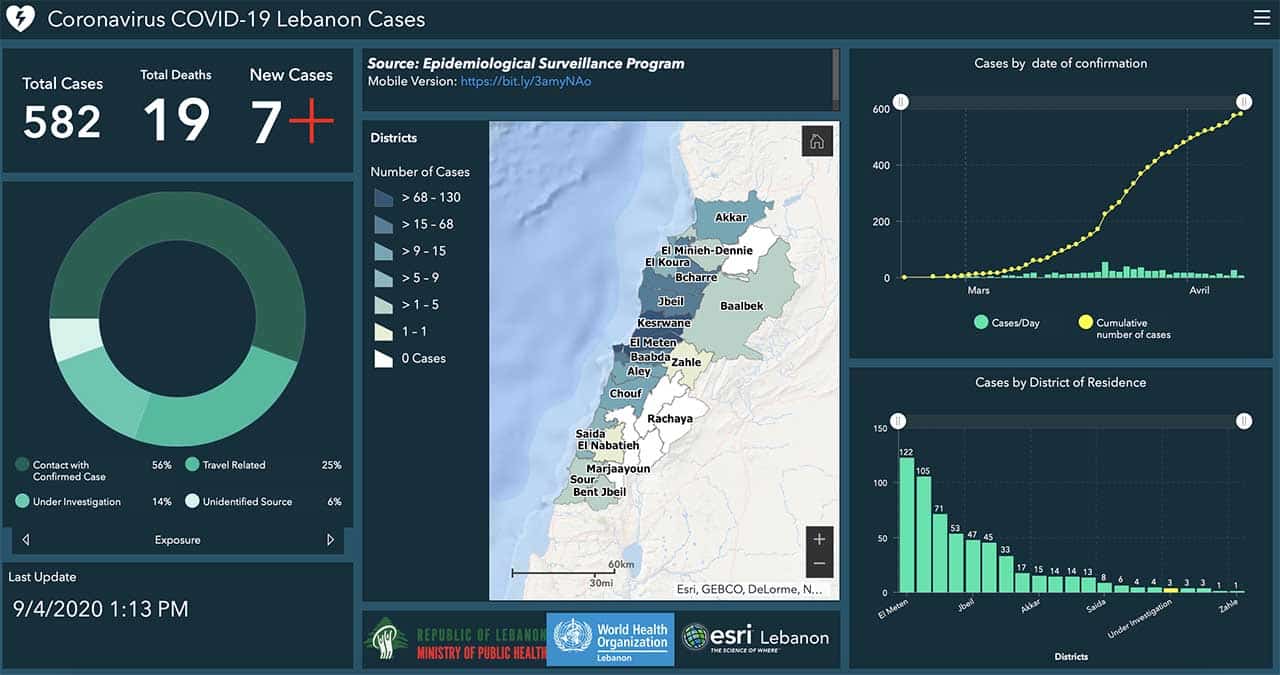Screen dimensions: 1280x675
Task: Zoom out on the map
Action: point(819,565)
